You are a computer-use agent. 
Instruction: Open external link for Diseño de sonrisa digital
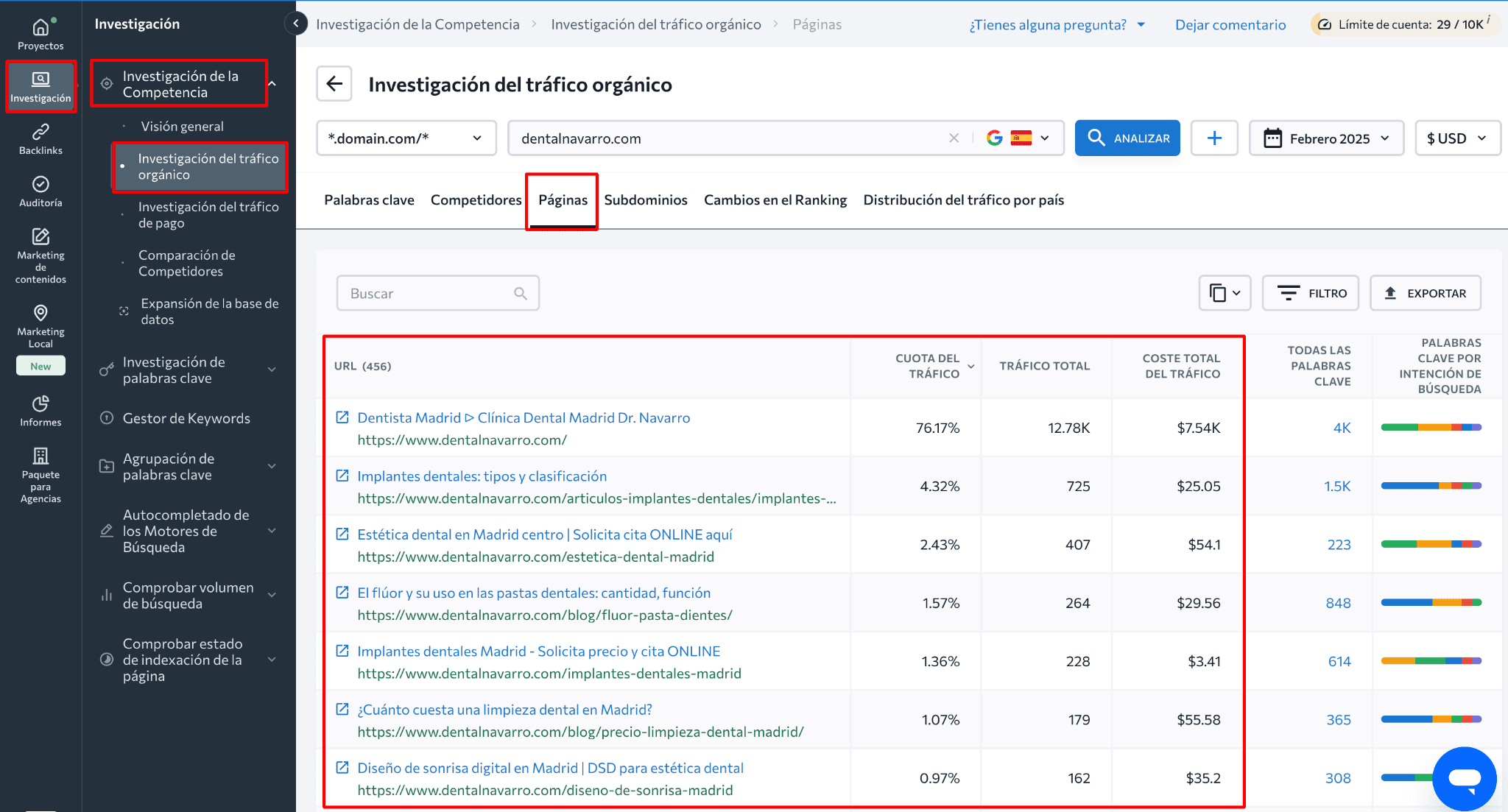tap(342, 767)
